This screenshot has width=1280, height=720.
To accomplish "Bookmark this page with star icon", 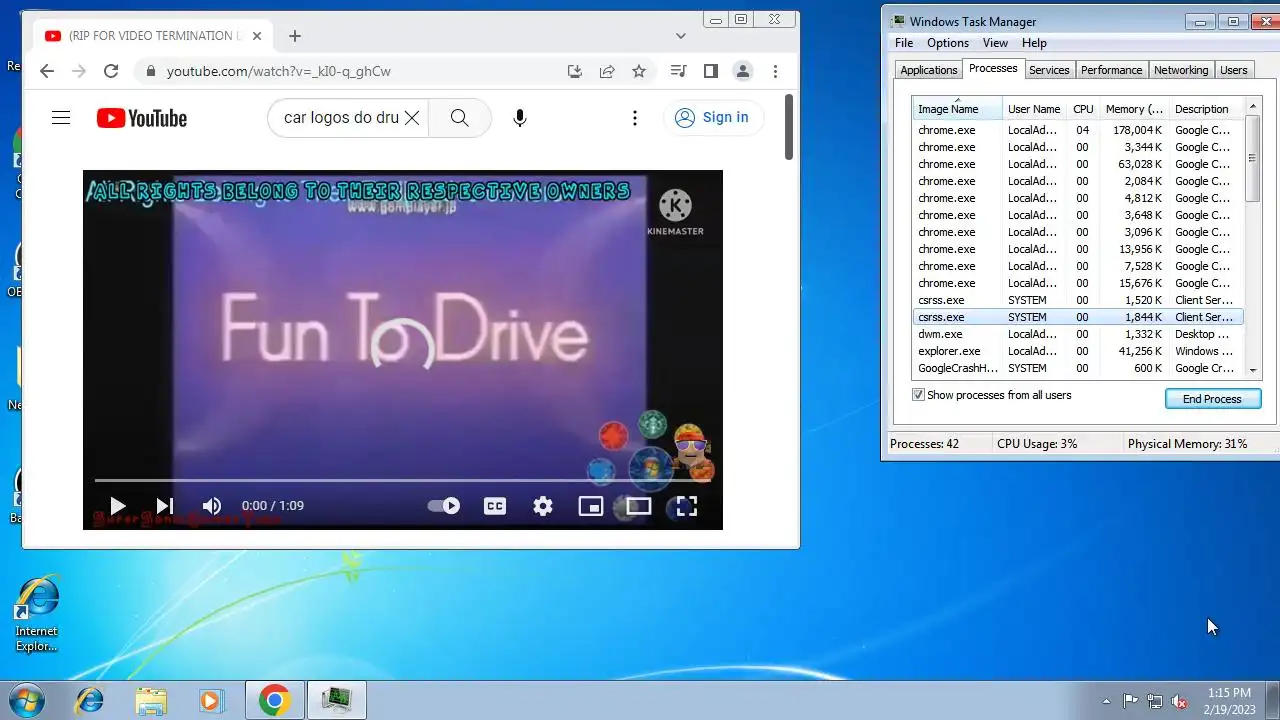I will pyautogui.click(x=639, y=71).
